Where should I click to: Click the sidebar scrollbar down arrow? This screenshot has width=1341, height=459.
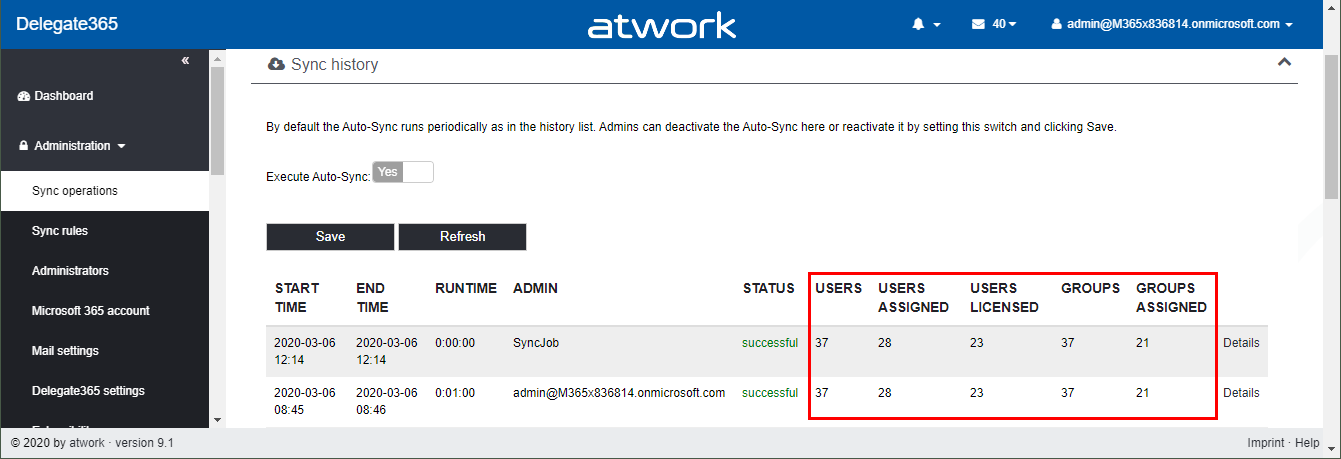pos(217,419)
